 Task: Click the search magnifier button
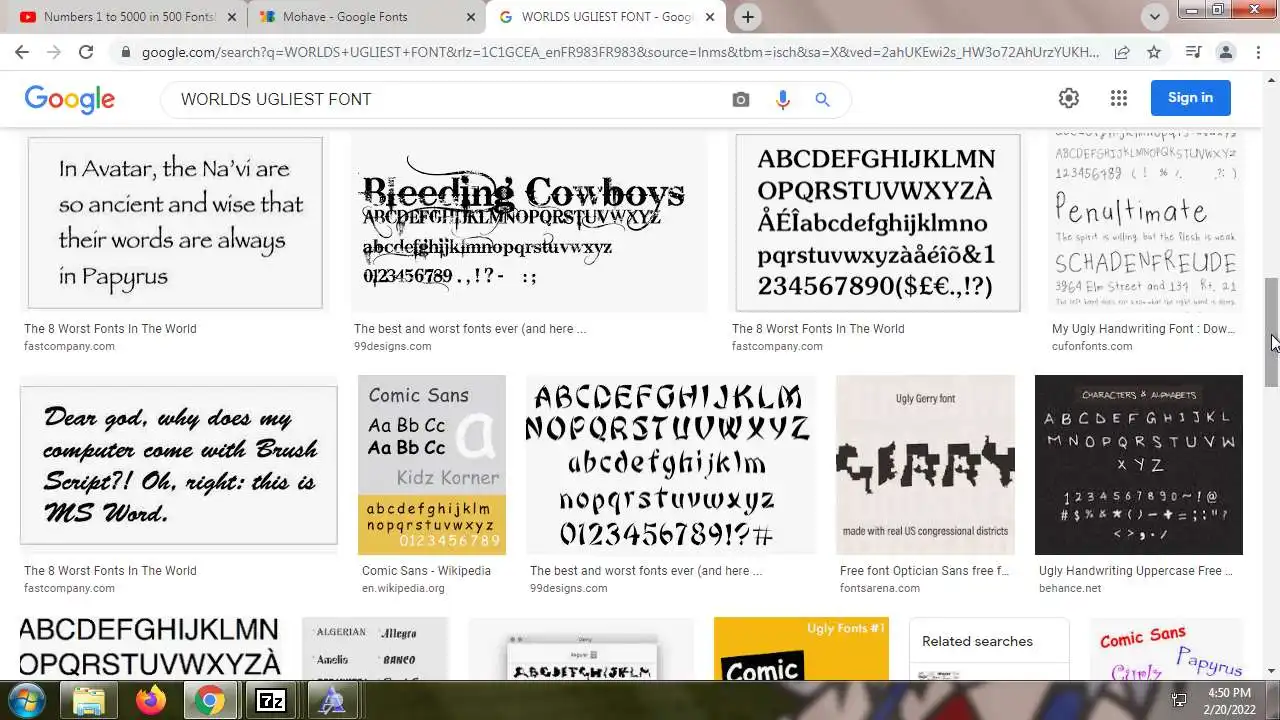pyautogui.click(x=822, y=99)
